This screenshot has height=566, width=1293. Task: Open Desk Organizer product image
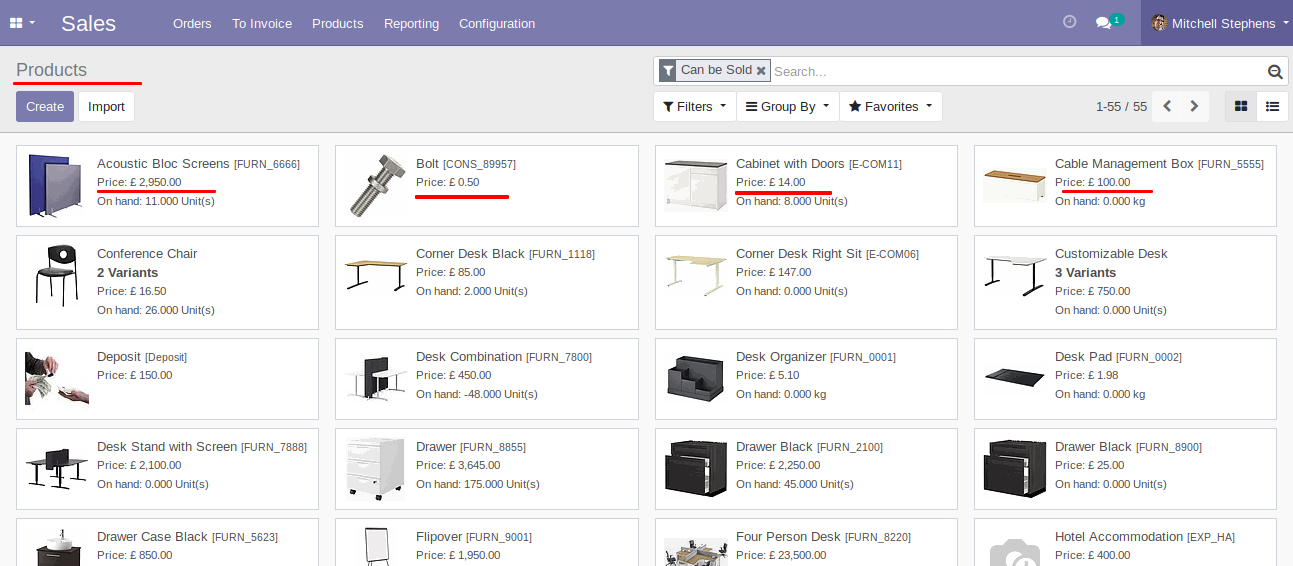(x=696, y=378)
